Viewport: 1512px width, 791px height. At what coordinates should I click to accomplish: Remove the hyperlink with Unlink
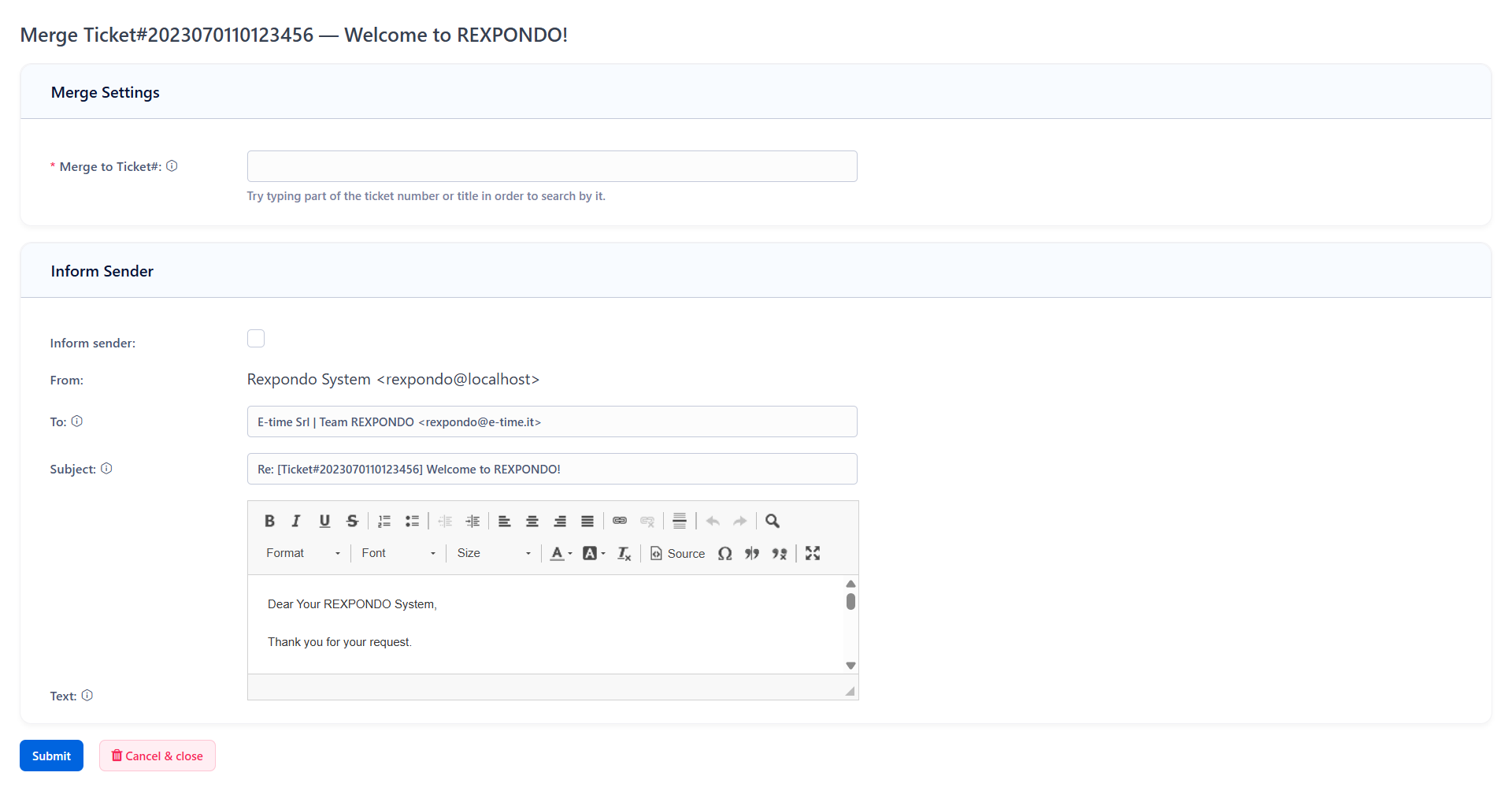(647, 521)
